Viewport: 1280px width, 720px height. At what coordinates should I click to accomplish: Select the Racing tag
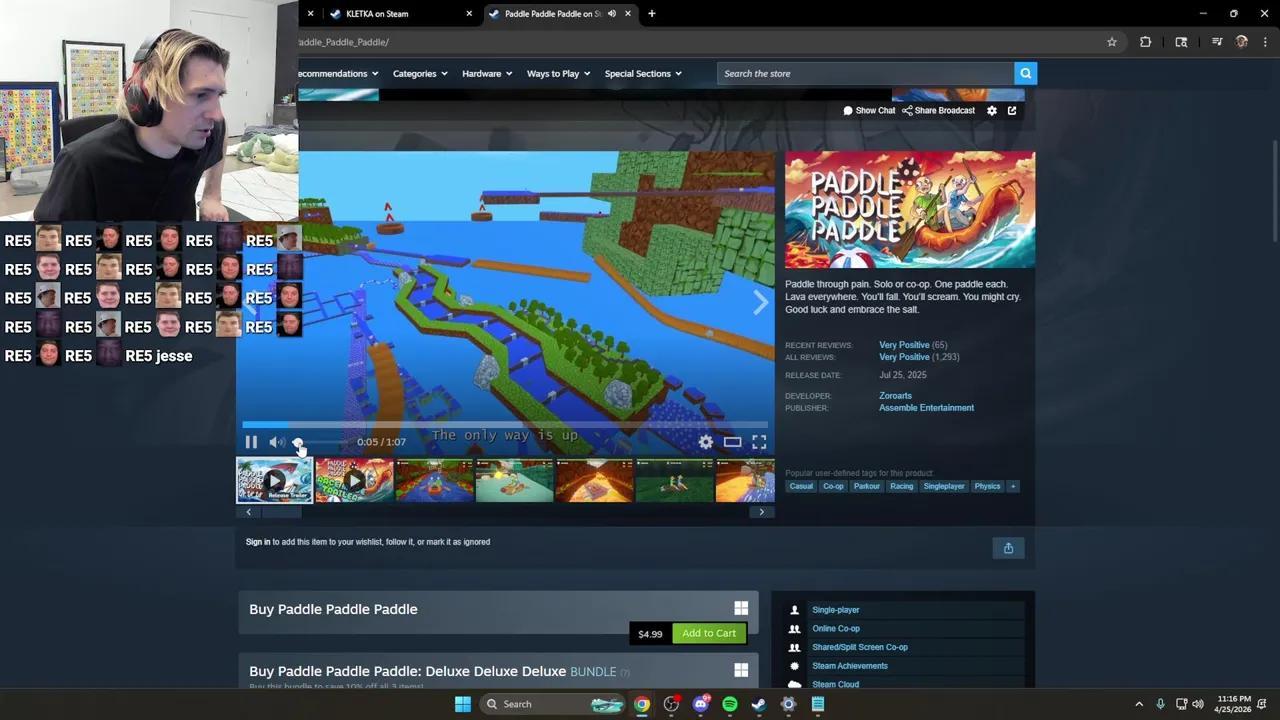coord(902,486)
